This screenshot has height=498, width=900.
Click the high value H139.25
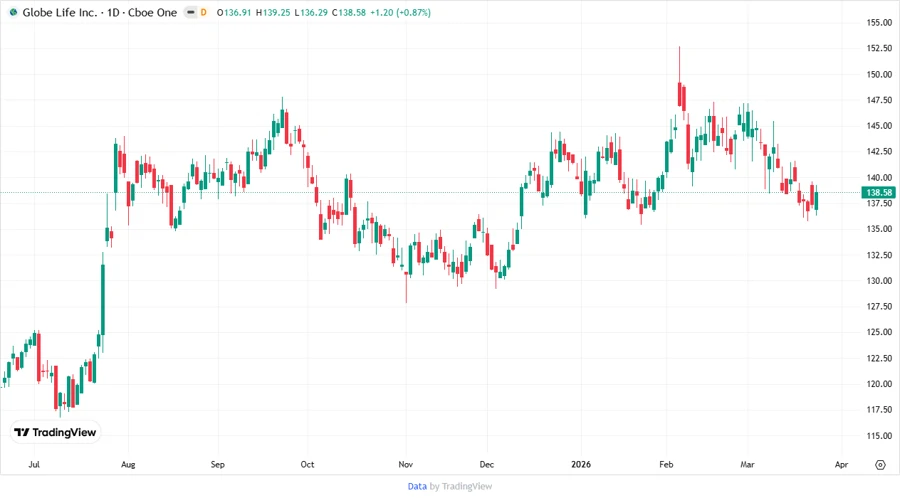[273, 12]
